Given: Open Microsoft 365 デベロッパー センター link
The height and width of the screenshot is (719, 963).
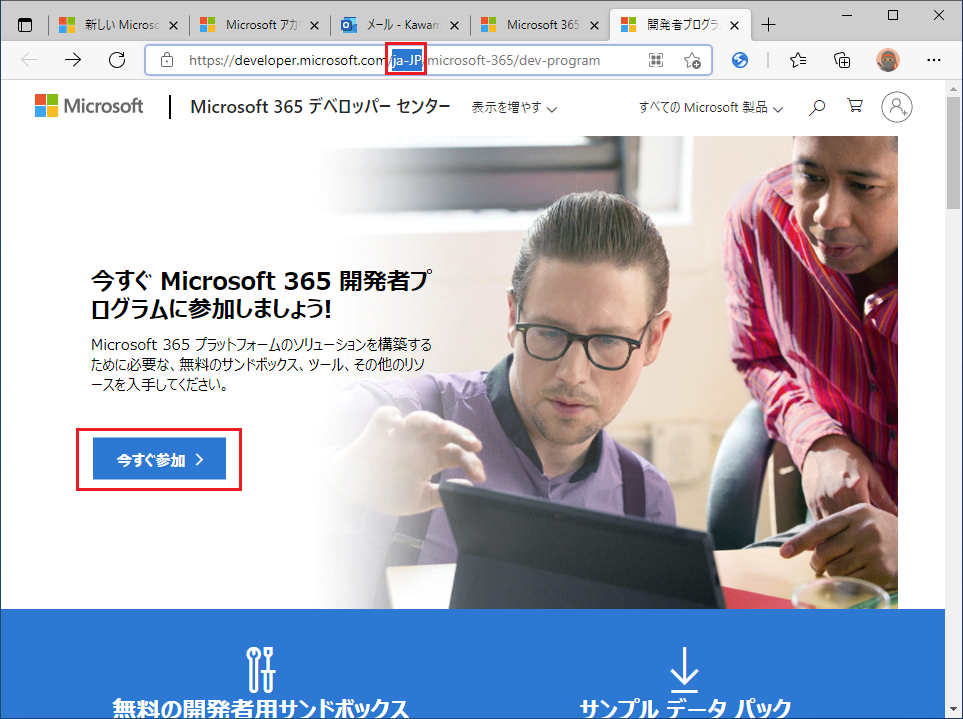Looking at the screenshot, I should pos(320,106).
